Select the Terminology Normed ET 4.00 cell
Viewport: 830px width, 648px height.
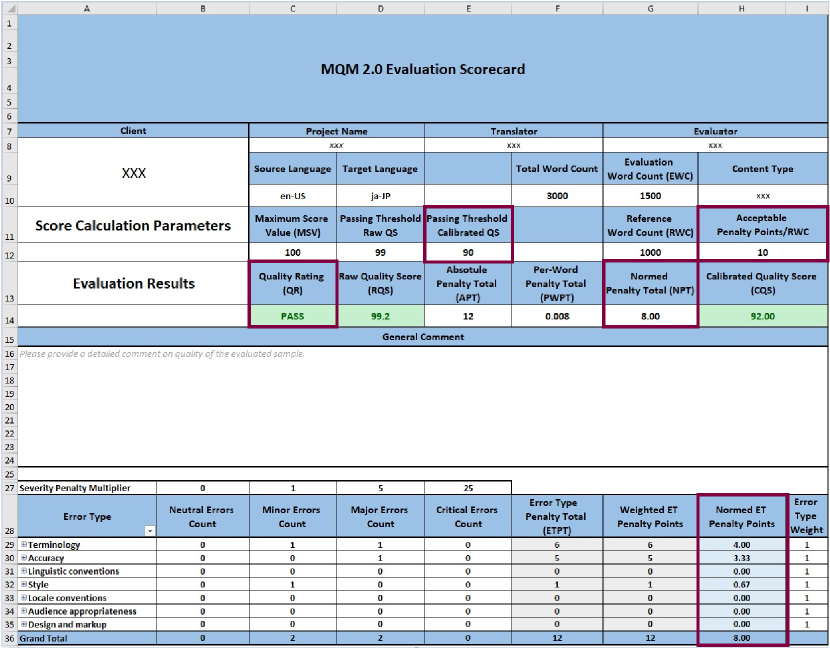[x=741, y=544]
